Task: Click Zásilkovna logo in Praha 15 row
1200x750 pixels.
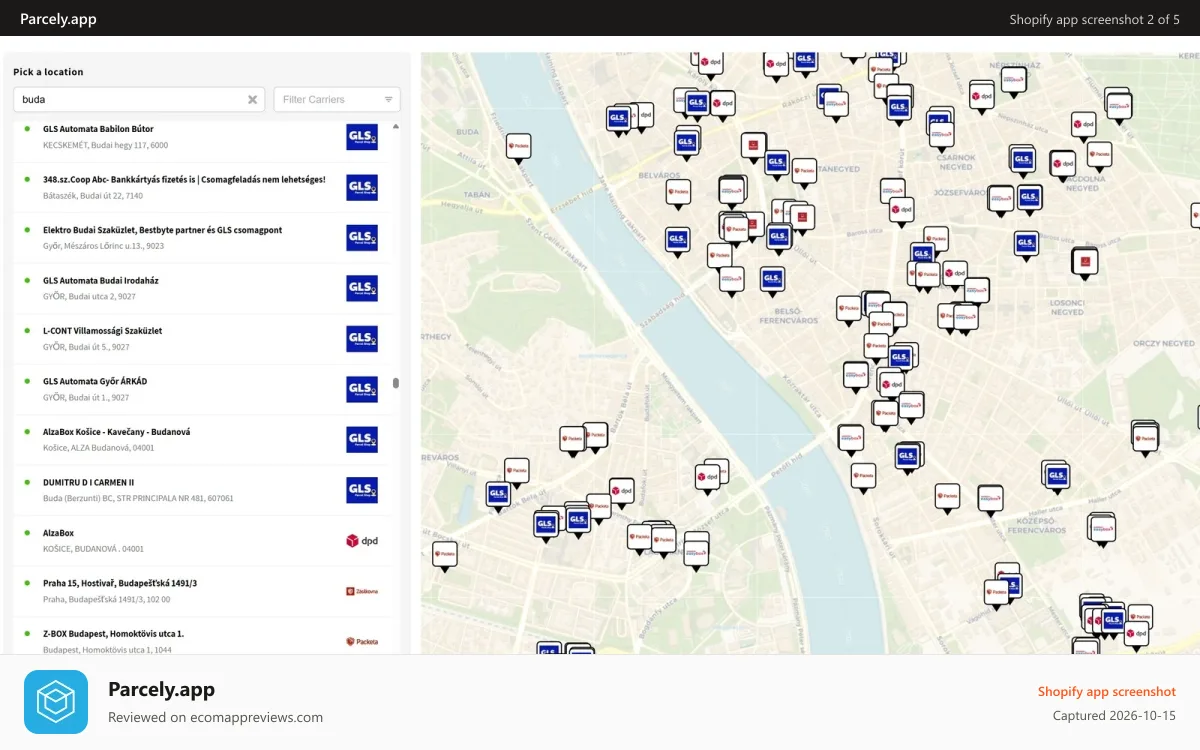Action: tap(362, 591)
